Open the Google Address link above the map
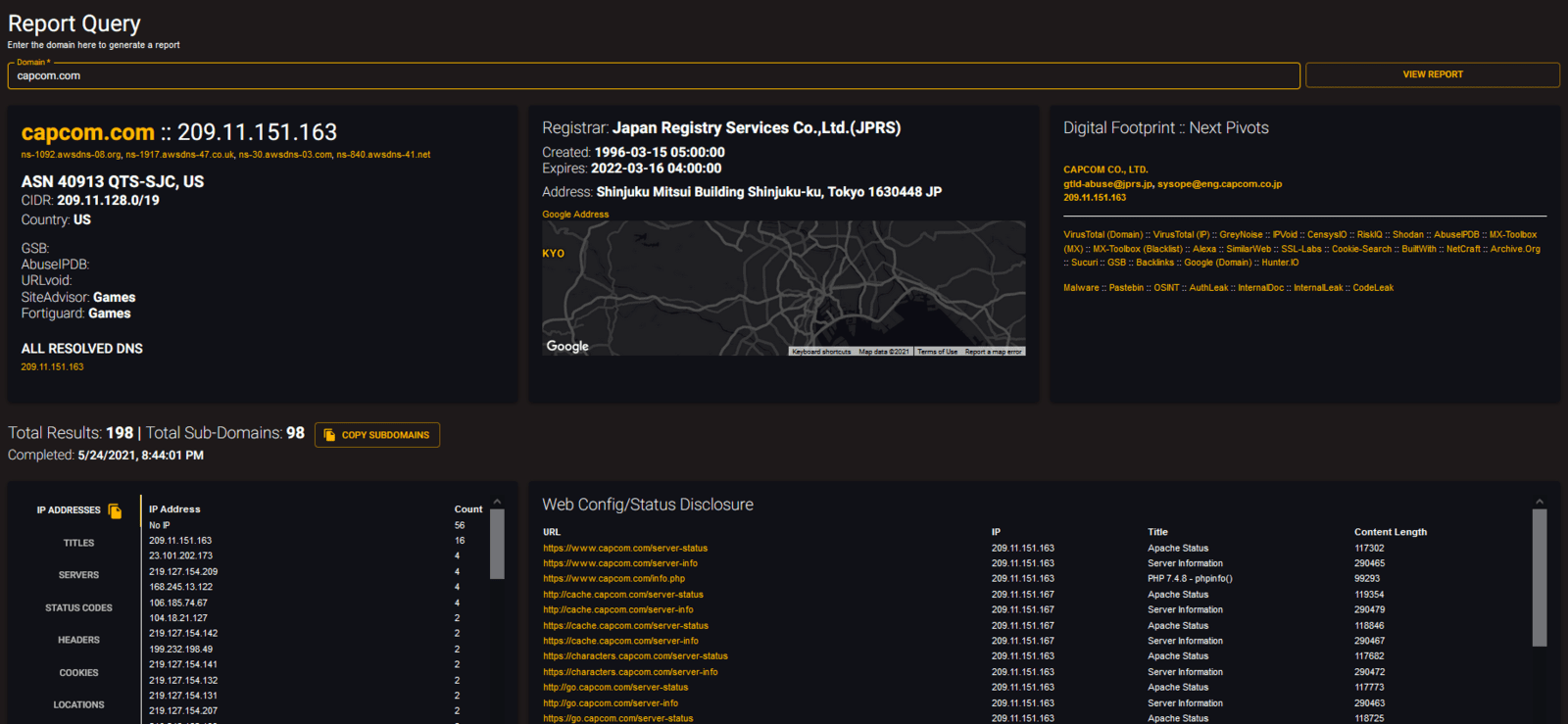Viewport: 1568px width, 724px height. (x=575, y=215)
